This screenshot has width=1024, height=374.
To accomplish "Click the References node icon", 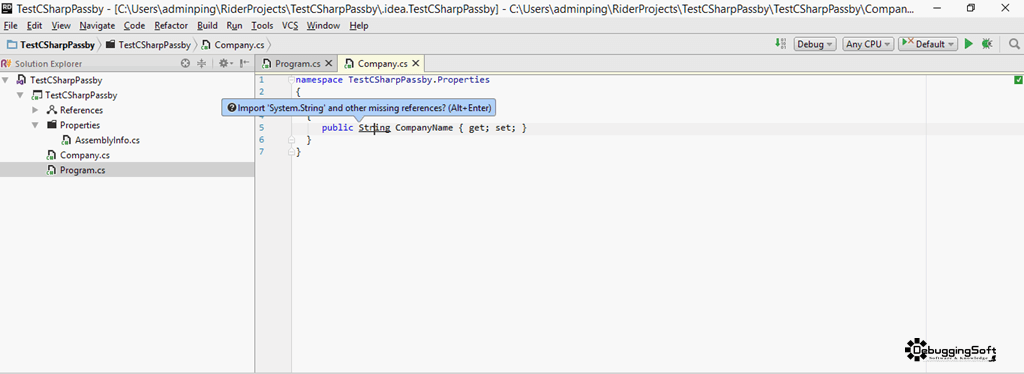I will [52, 110].
